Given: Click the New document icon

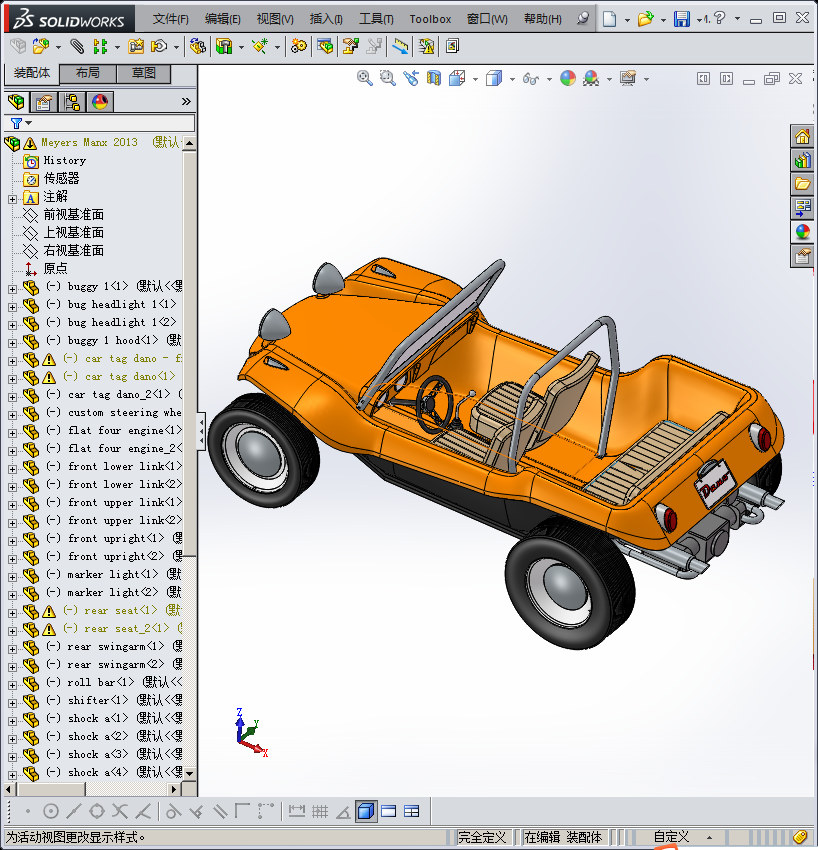Looking at the screenshot, I should 610,19.
